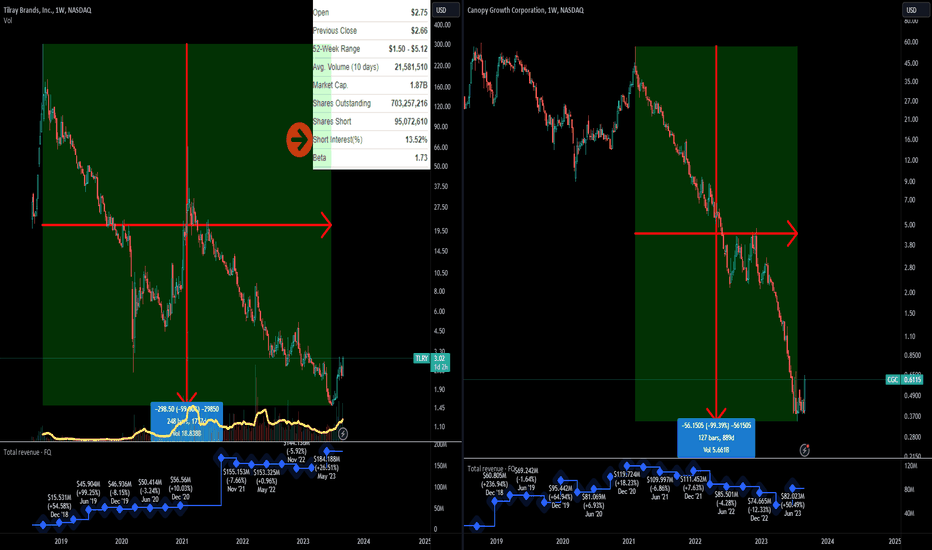Click the $109.997M Jun '21 Canopy revenue label

(660, 488)
